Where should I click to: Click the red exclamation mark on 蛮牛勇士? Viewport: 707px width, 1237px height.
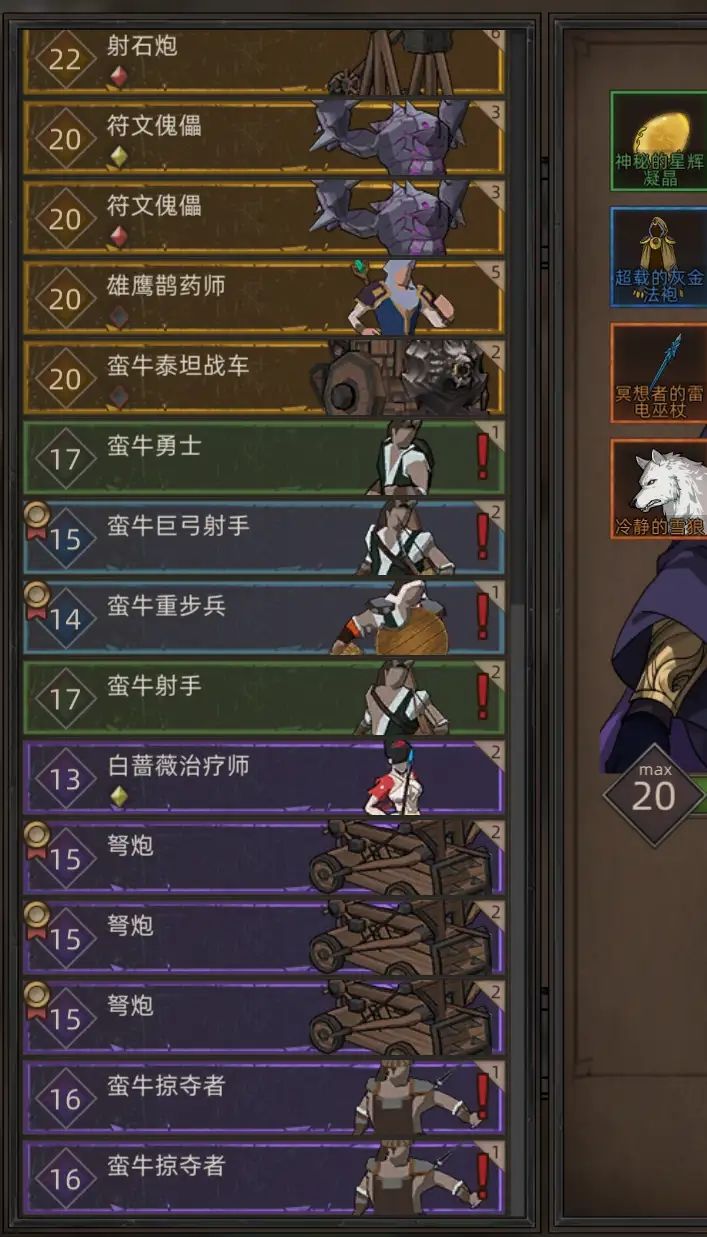(484, 457)
